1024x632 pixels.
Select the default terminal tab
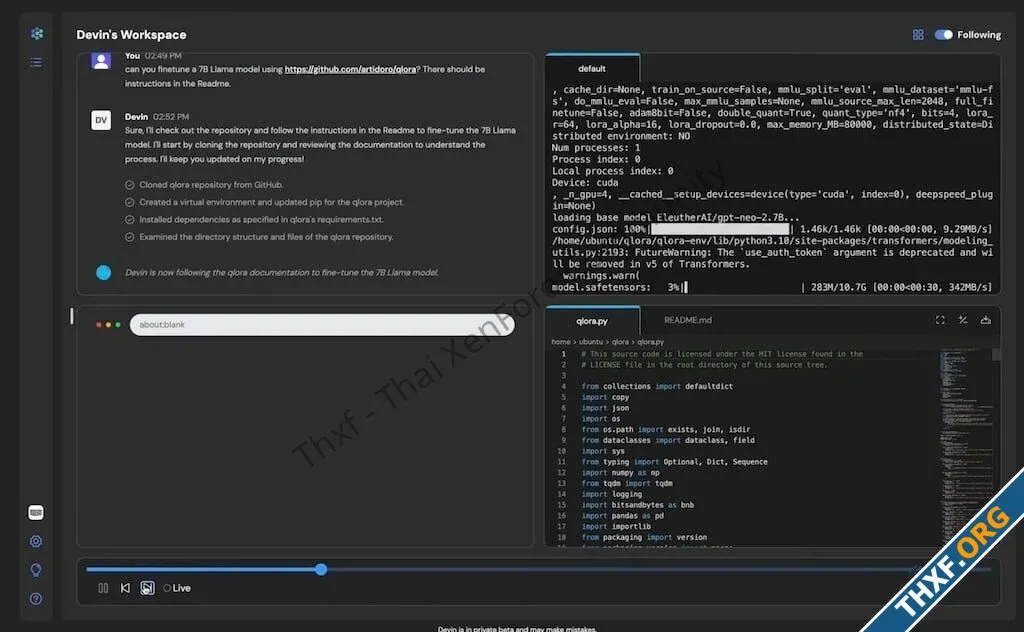[x=592, y=69]
